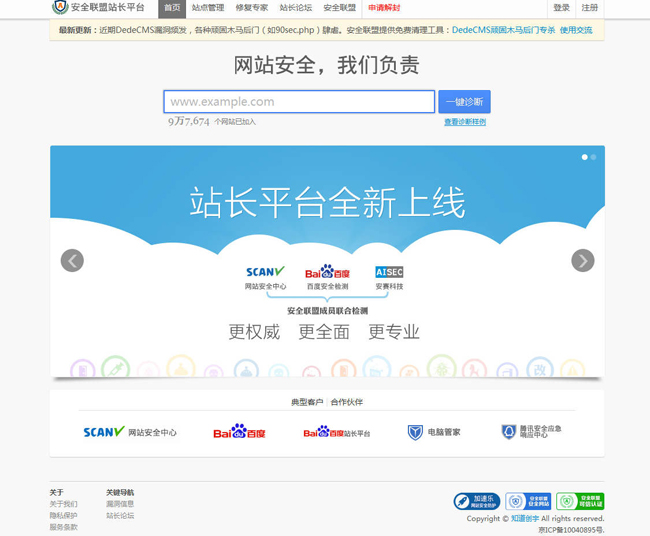Screen dimensions: 650x536
Task: Click the green 安全联盟 certification badge
Action: (x=580, y=501)
